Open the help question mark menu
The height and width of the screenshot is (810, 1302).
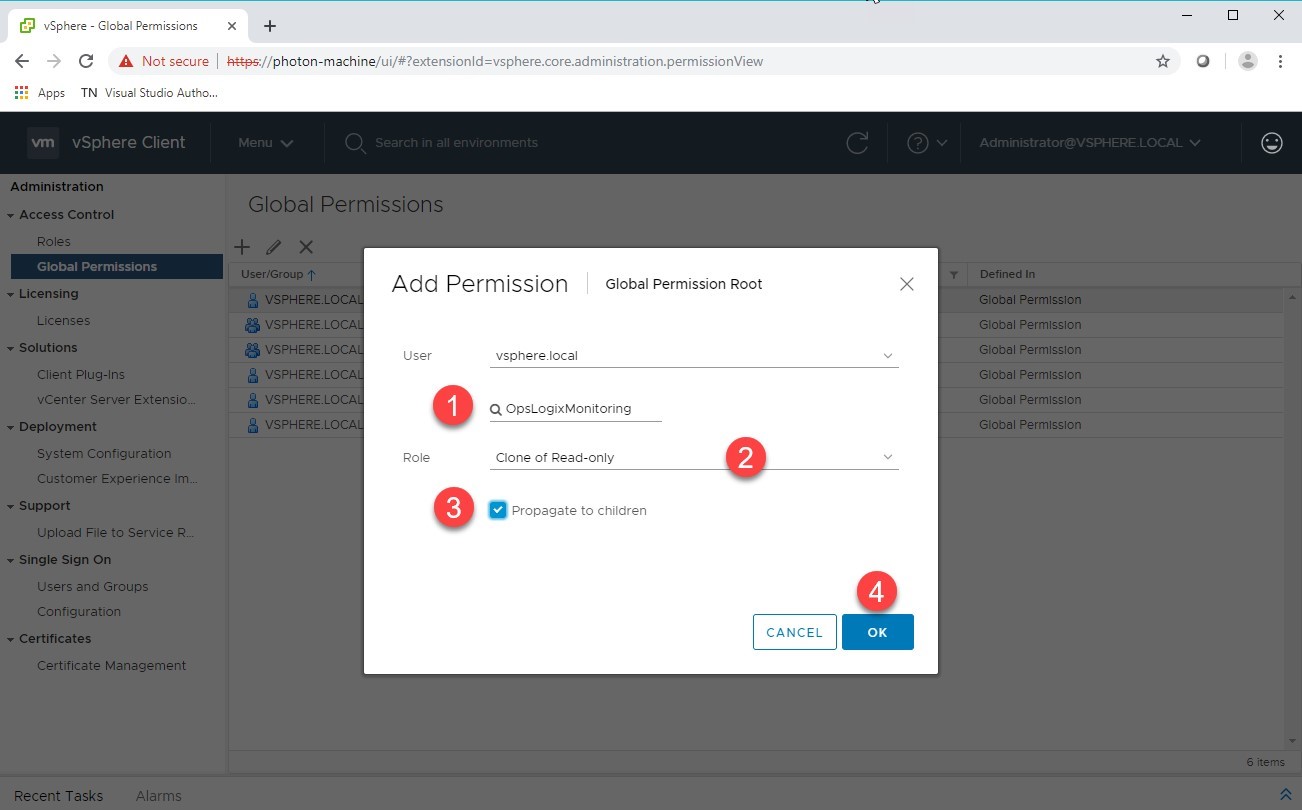coord(926,143)
